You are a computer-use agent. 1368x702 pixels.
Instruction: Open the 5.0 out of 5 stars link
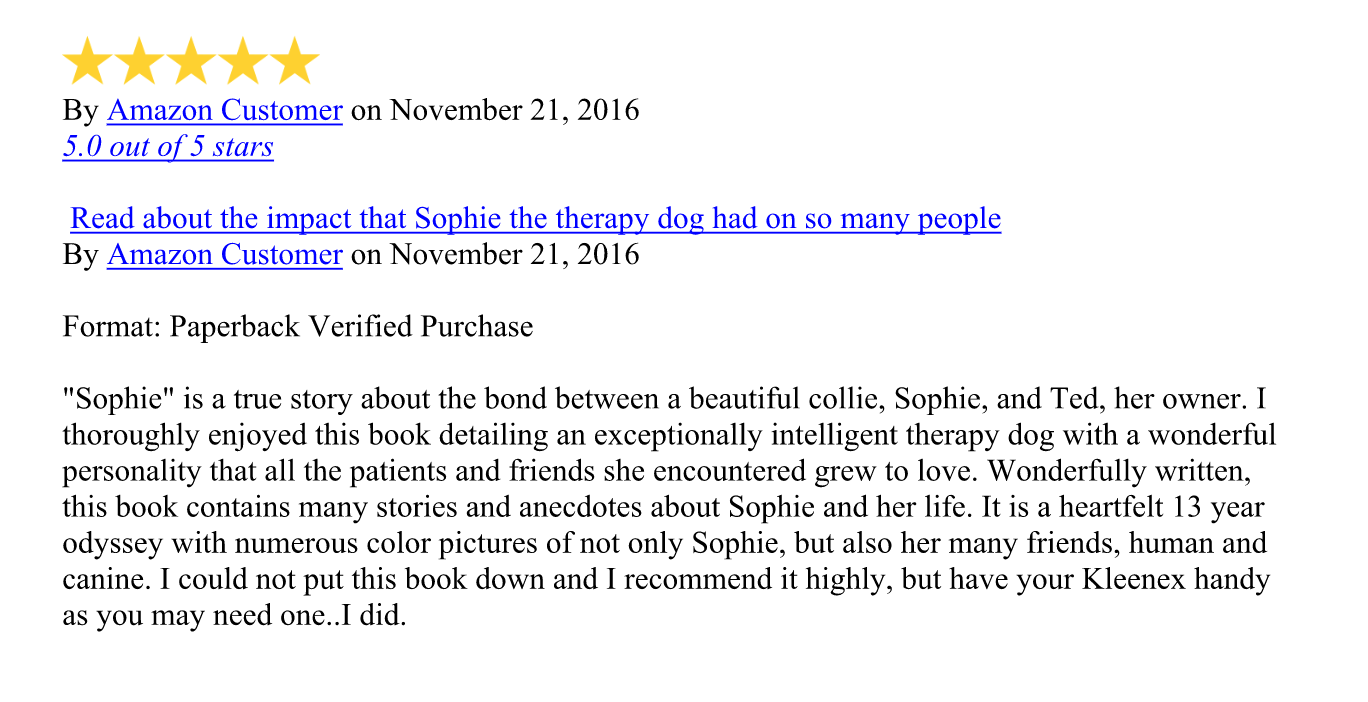(168, 147)
